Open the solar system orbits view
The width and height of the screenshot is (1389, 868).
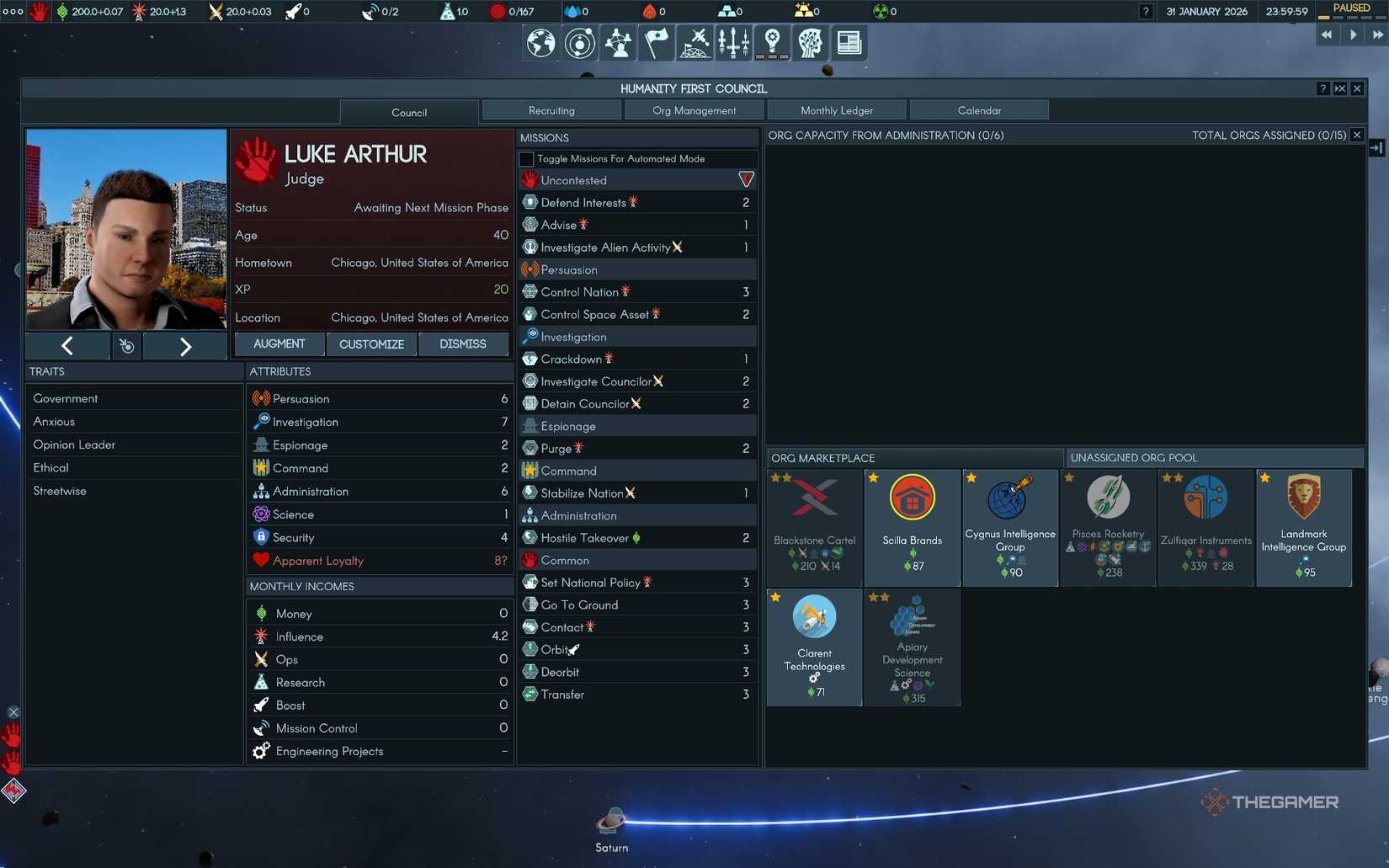click(x=579, y=43)
